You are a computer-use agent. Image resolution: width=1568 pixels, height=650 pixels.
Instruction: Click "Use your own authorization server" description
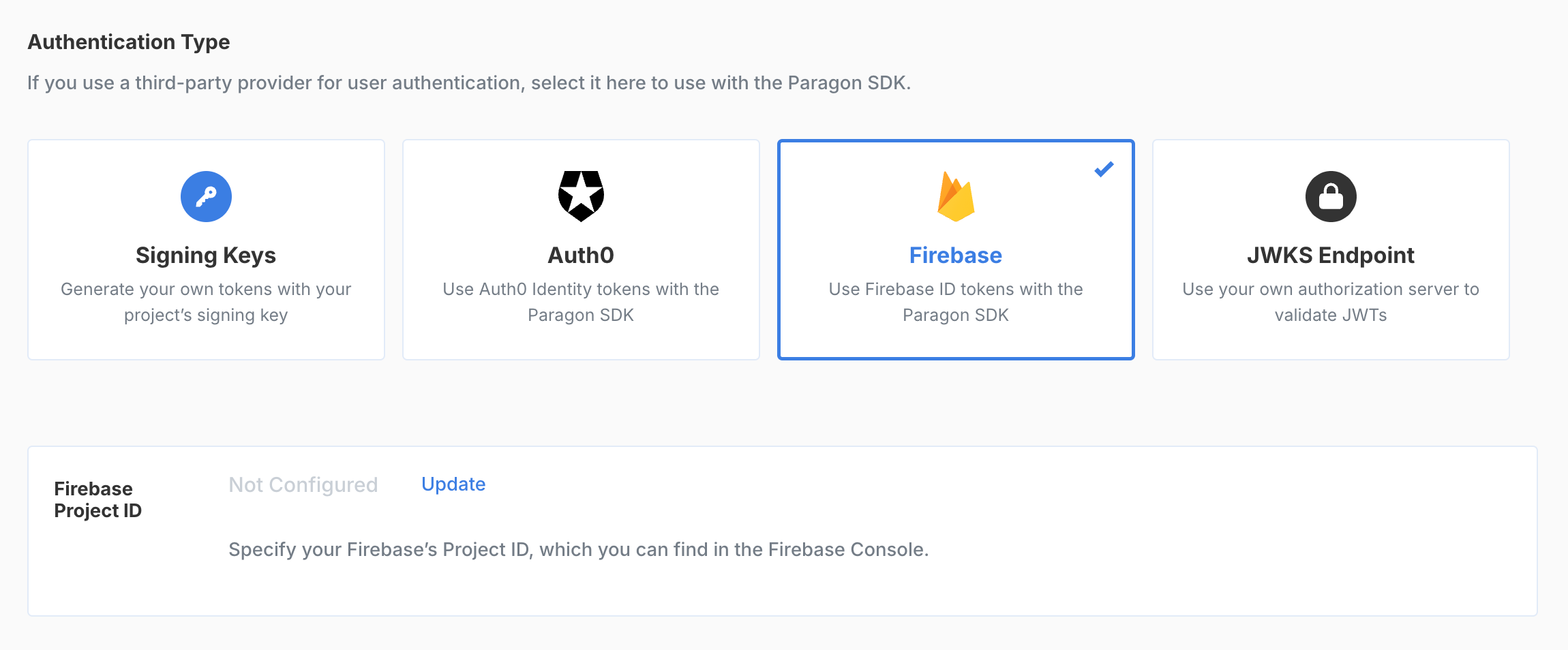(x=1331, y=290)
